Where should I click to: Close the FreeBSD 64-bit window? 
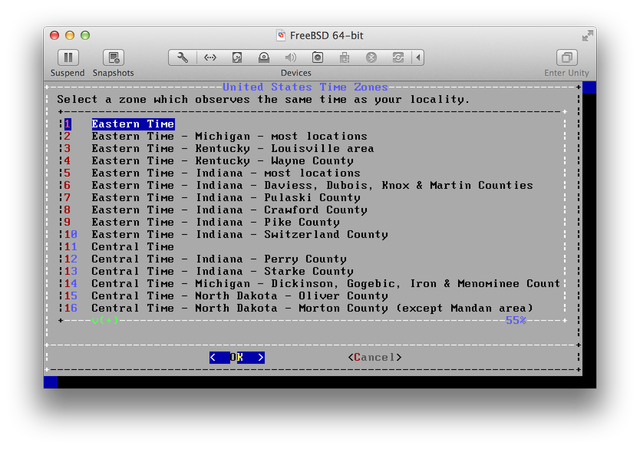coord(54,36)
